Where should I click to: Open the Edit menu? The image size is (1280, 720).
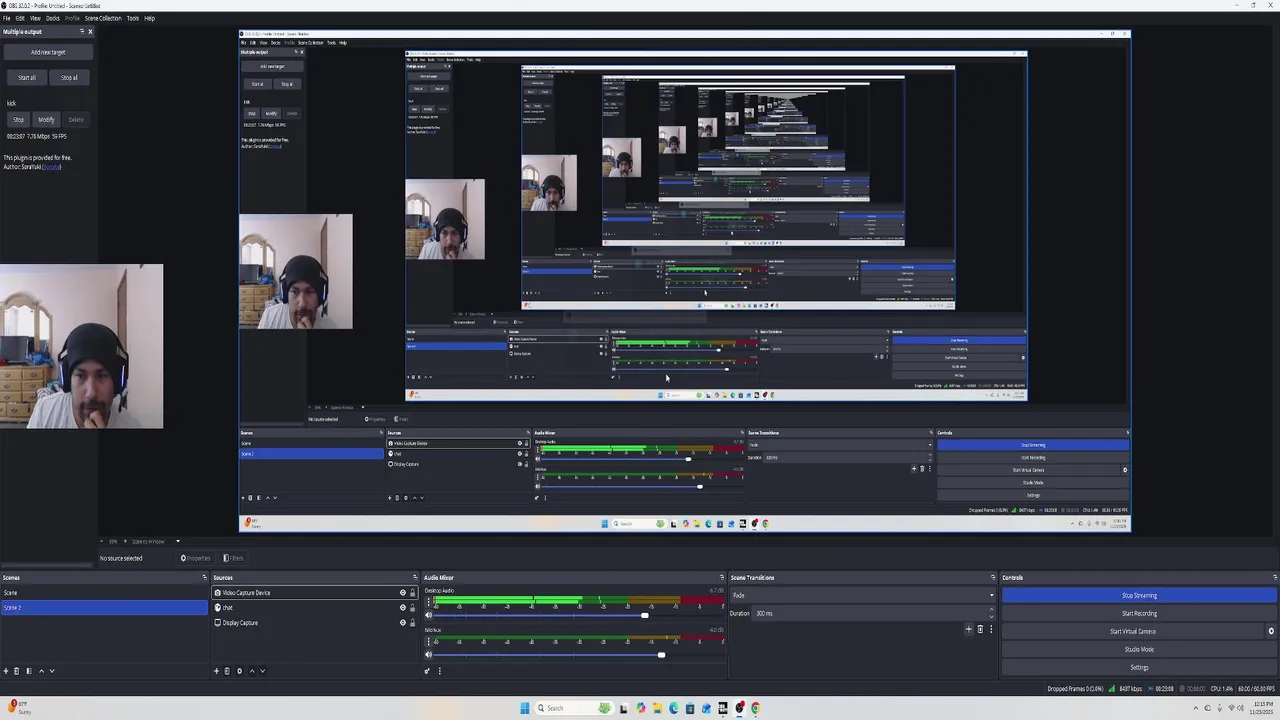pyautogui.click(x=20, y=18)
